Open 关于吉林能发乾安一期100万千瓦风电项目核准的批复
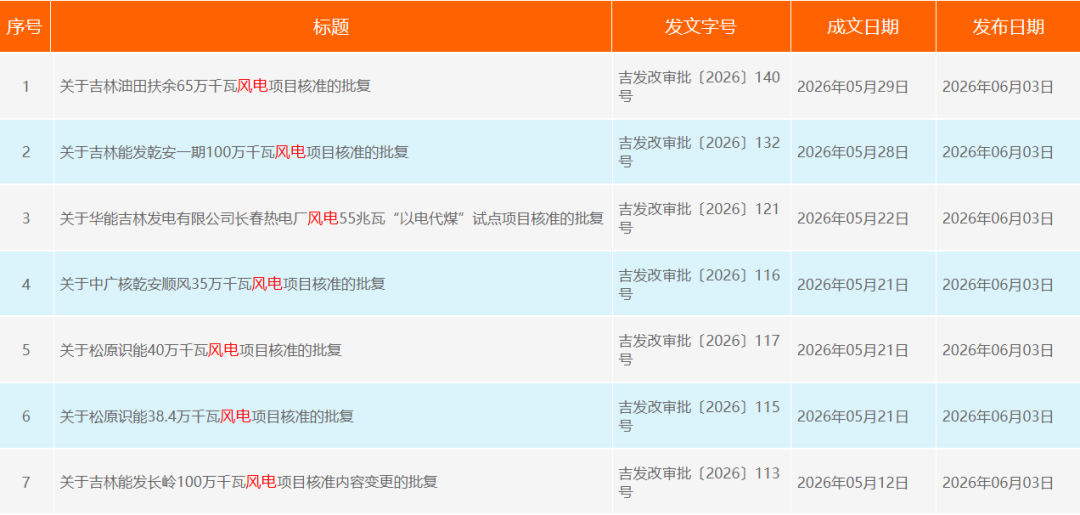Image resolution: width=1080 pixels, height=515 pixels. pyautogui.click(x=234, y=152)
